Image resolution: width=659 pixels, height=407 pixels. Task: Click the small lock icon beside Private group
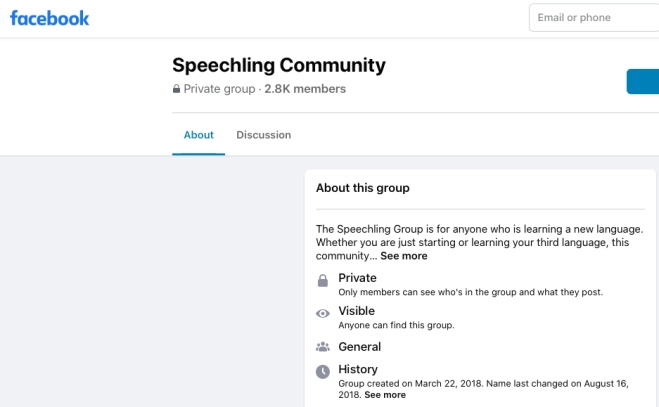pos(177,89)
